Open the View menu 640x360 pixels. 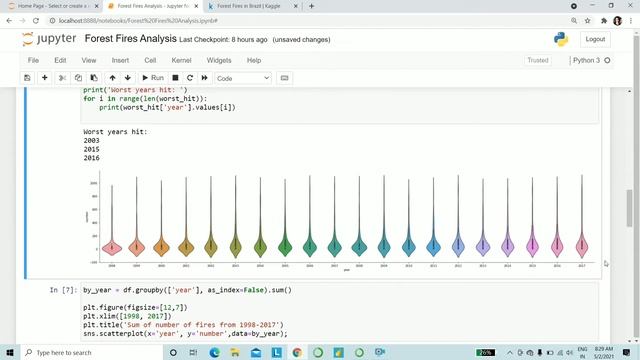click(89, 60)
